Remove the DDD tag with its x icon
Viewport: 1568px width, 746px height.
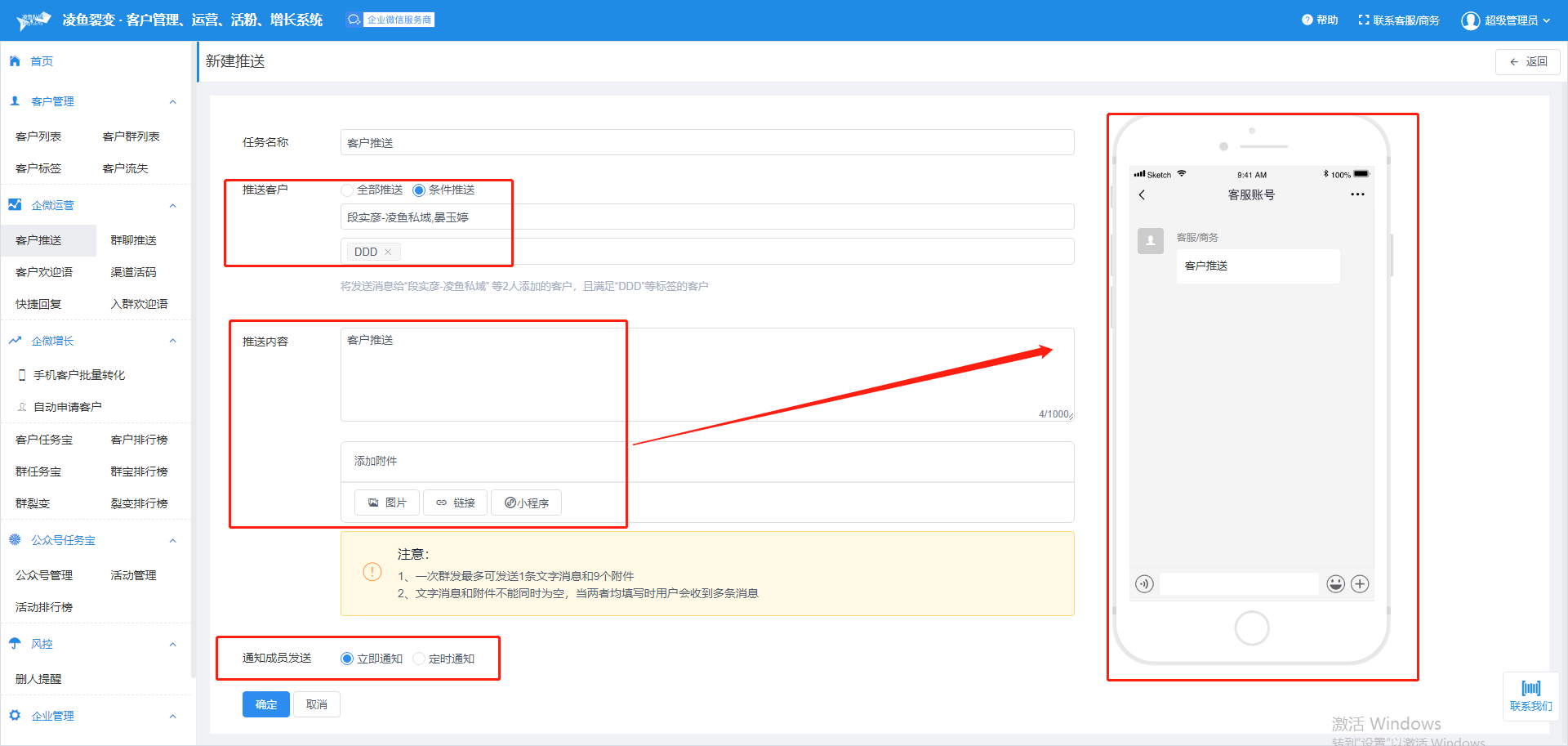(388, 252)
